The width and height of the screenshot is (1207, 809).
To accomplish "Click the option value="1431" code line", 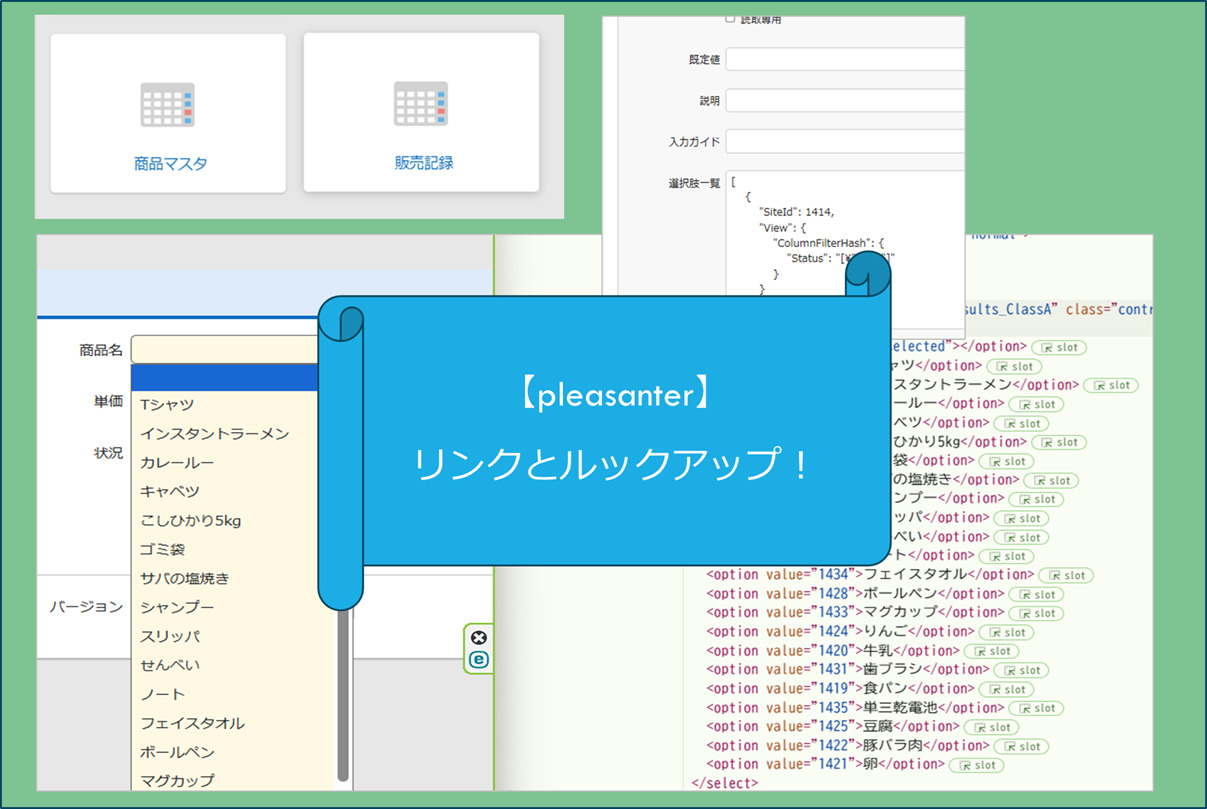I will coord(848,670).
